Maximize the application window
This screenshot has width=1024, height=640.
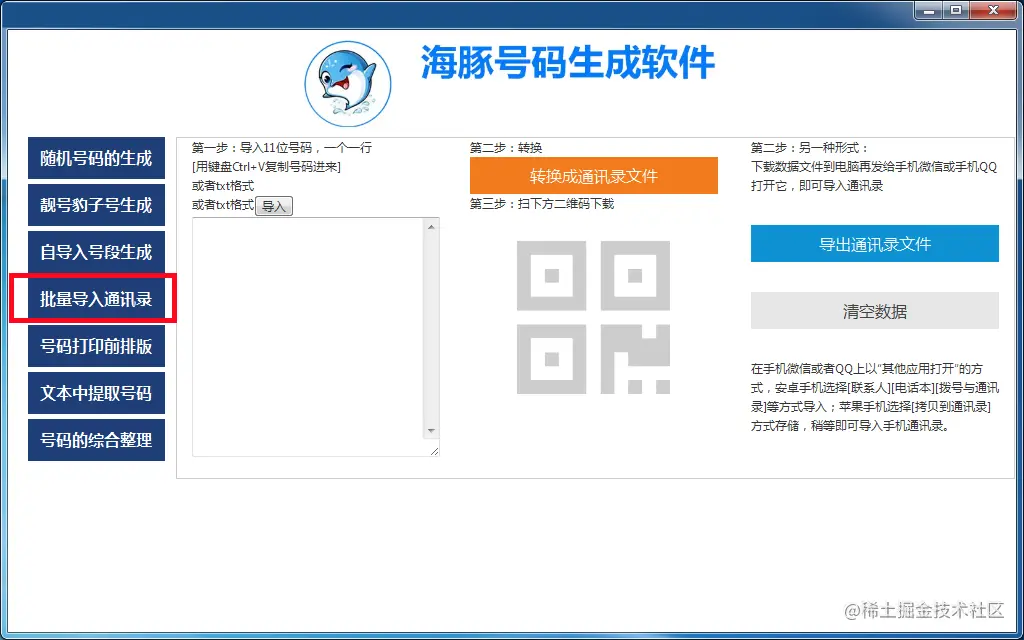click(957, 11)
